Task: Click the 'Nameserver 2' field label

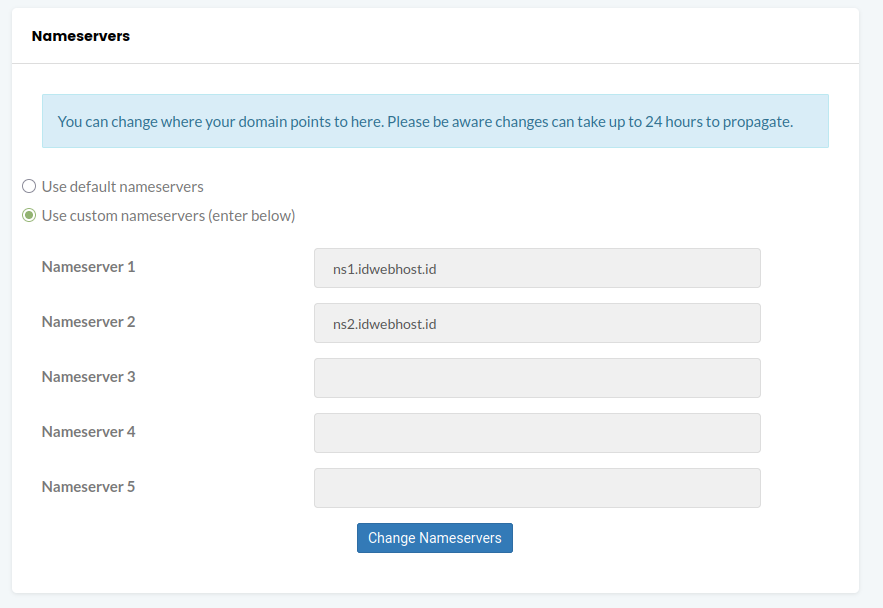Action: point(88,322)
